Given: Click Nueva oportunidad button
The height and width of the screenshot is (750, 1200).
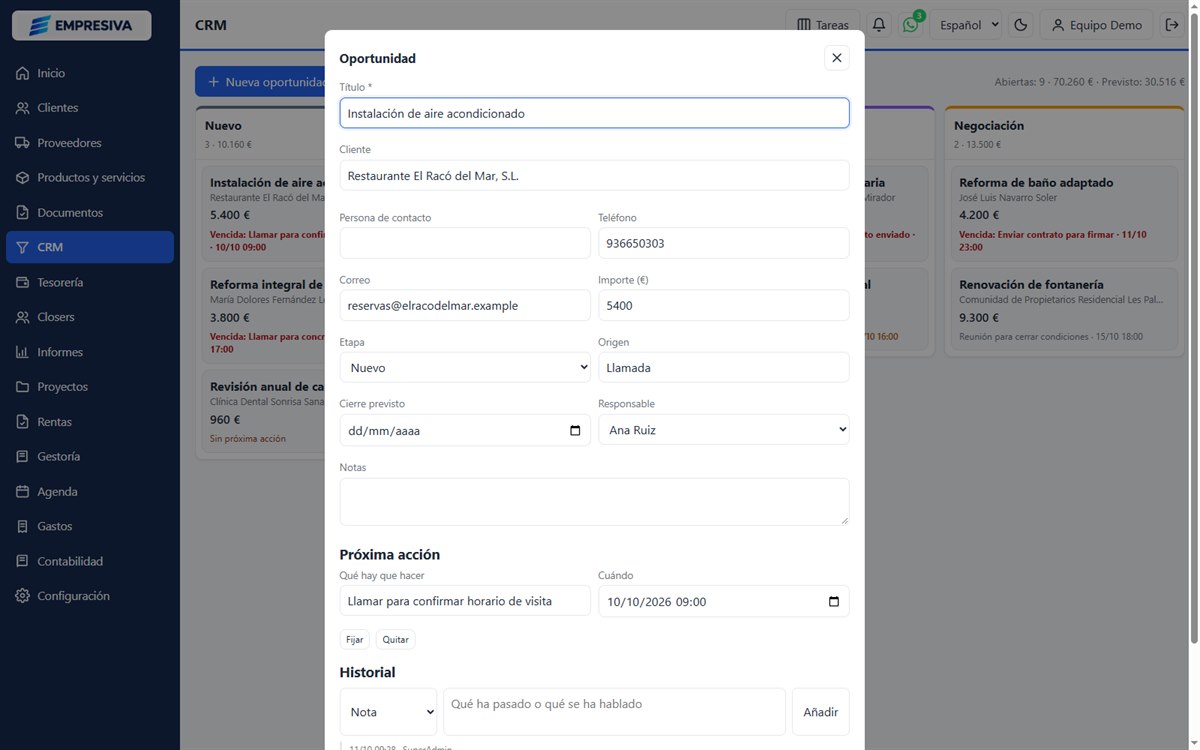Looking at the screenshot, I should [260, 82].
